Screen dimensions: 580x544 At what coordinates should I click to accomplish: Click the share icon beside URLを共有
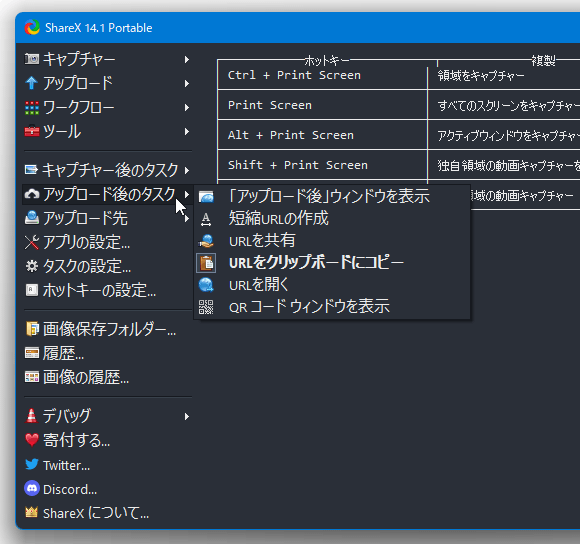point(206,241)
